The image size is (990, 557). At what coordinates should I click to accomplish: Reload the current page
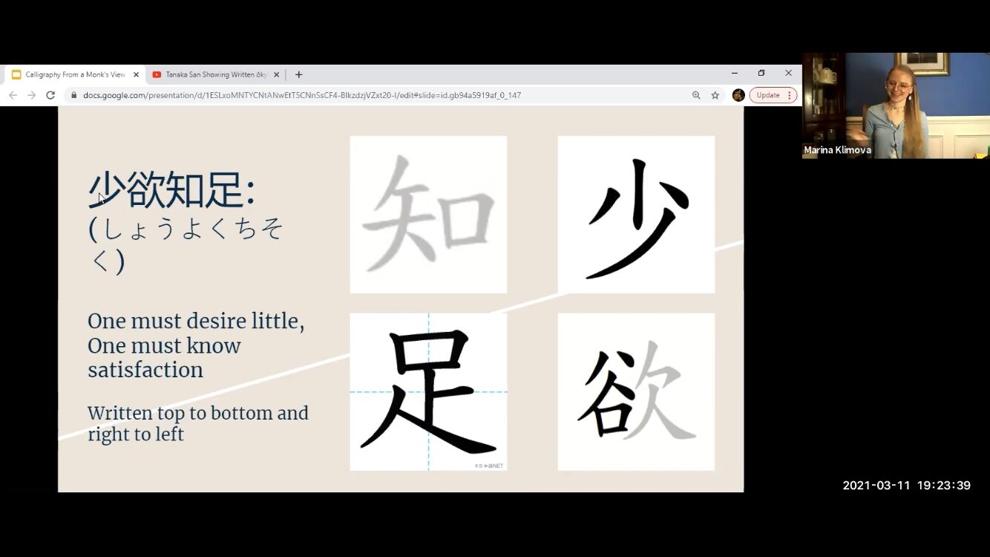51,95
